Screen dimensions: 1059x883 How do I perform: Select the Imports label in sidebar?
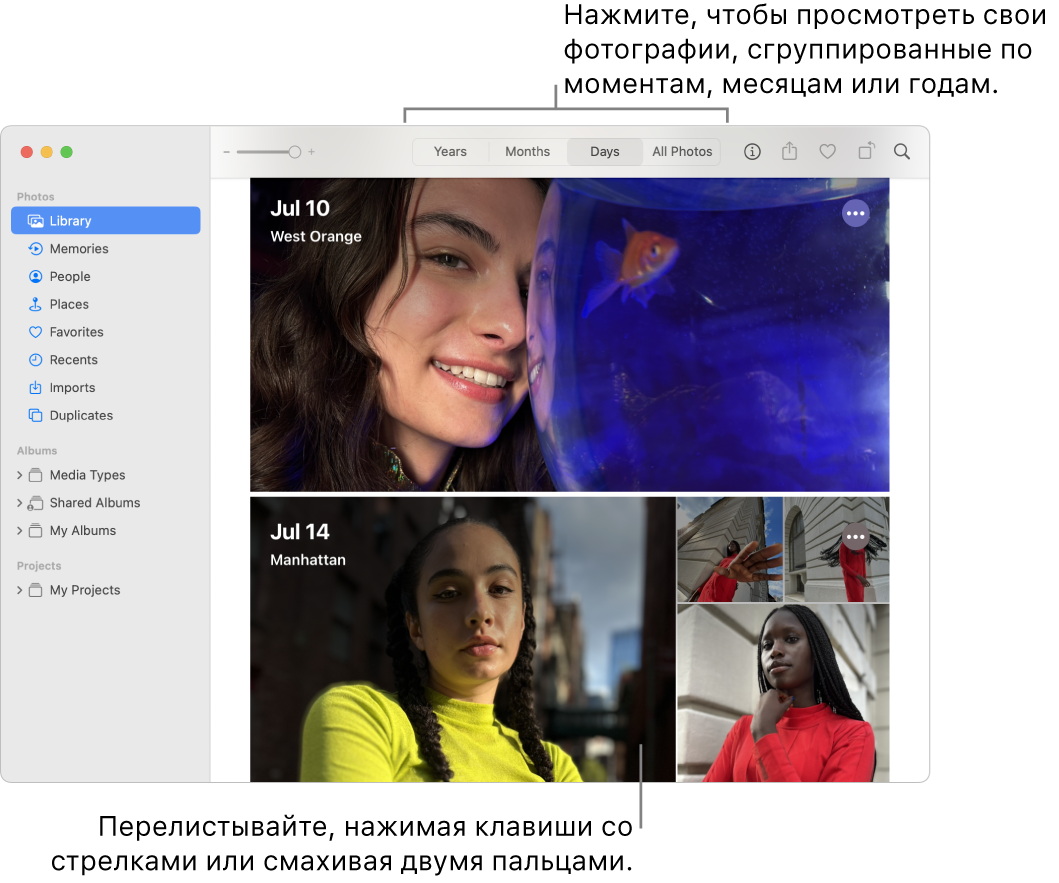tap(72, 387)
